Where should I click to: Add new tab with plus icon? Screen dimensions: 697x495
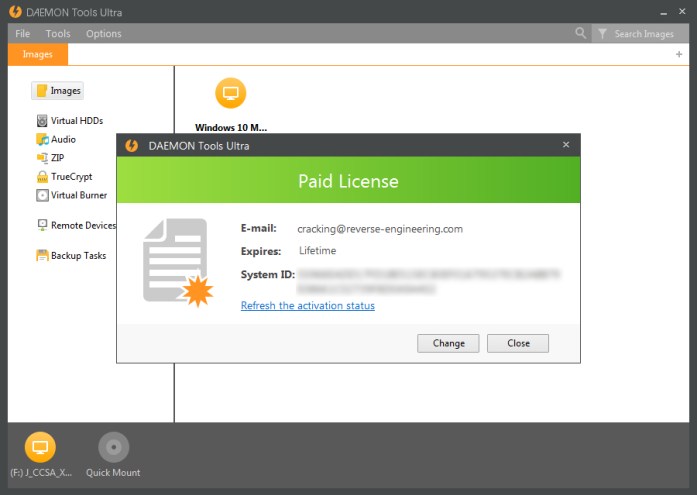pos(679,54)
